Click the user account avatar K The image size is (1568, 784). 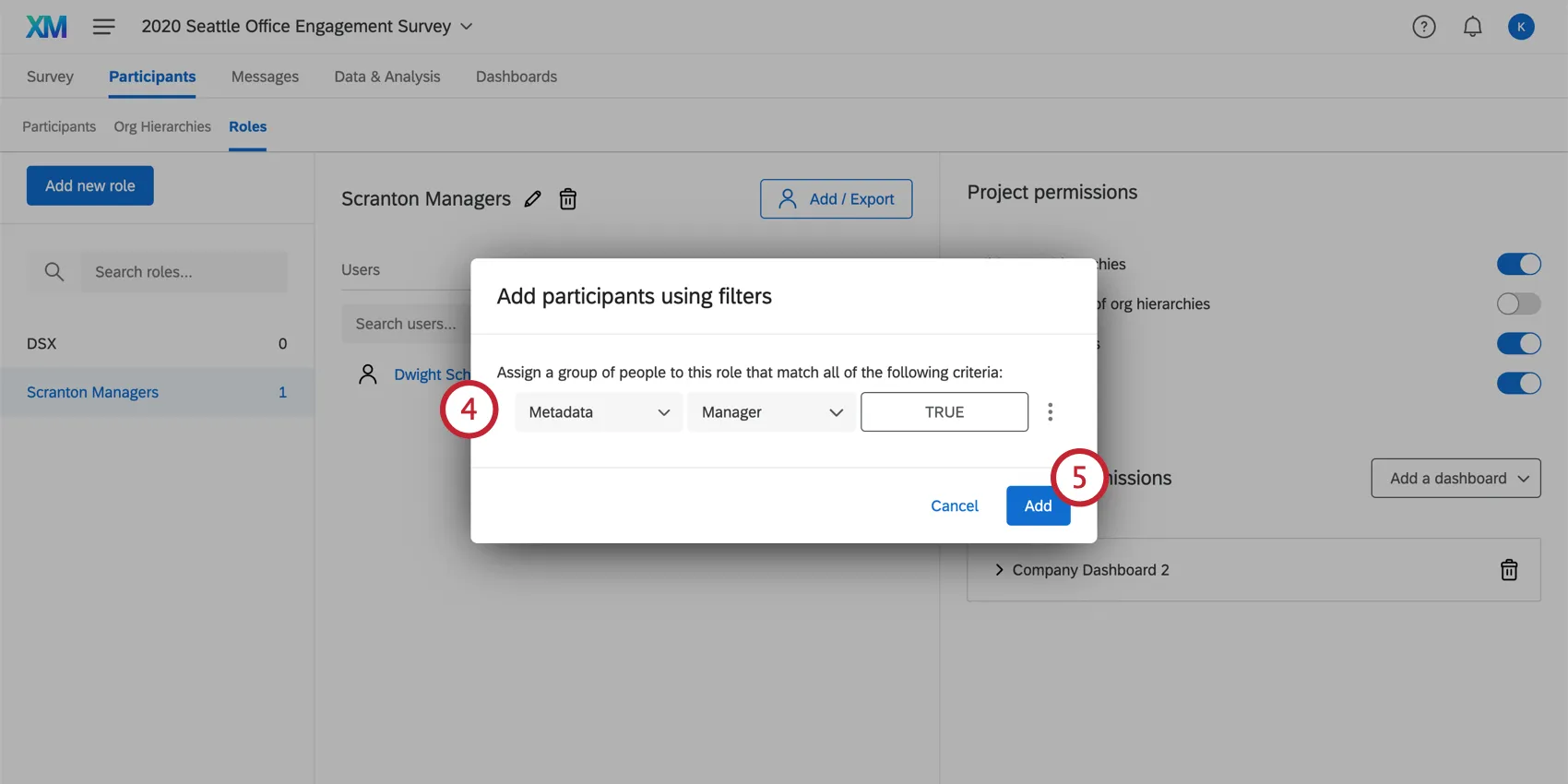click(1521, 27)
